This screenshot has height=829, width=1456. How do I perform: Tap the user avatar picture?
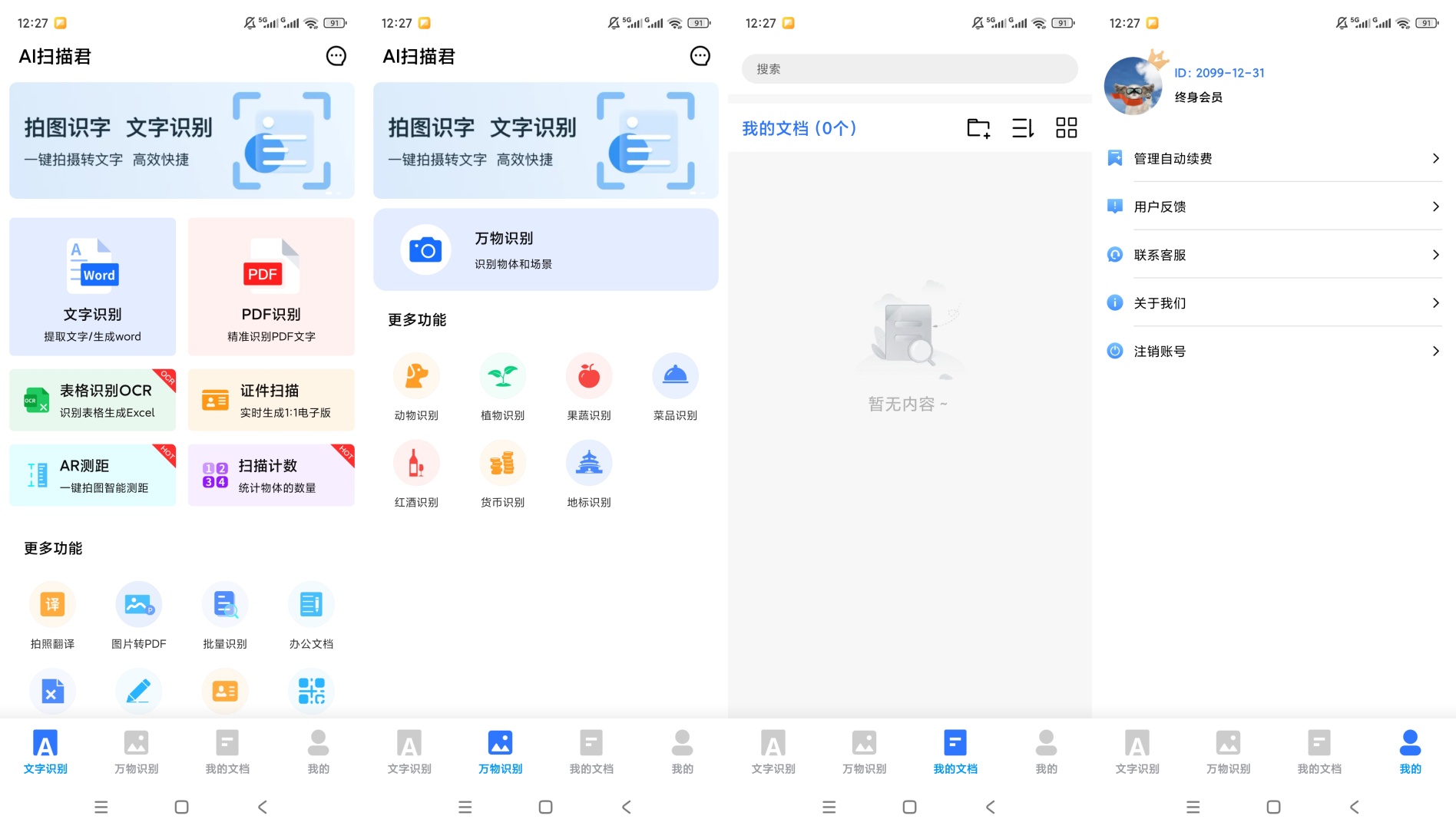pyautogui.click(x=1133, y=85)
